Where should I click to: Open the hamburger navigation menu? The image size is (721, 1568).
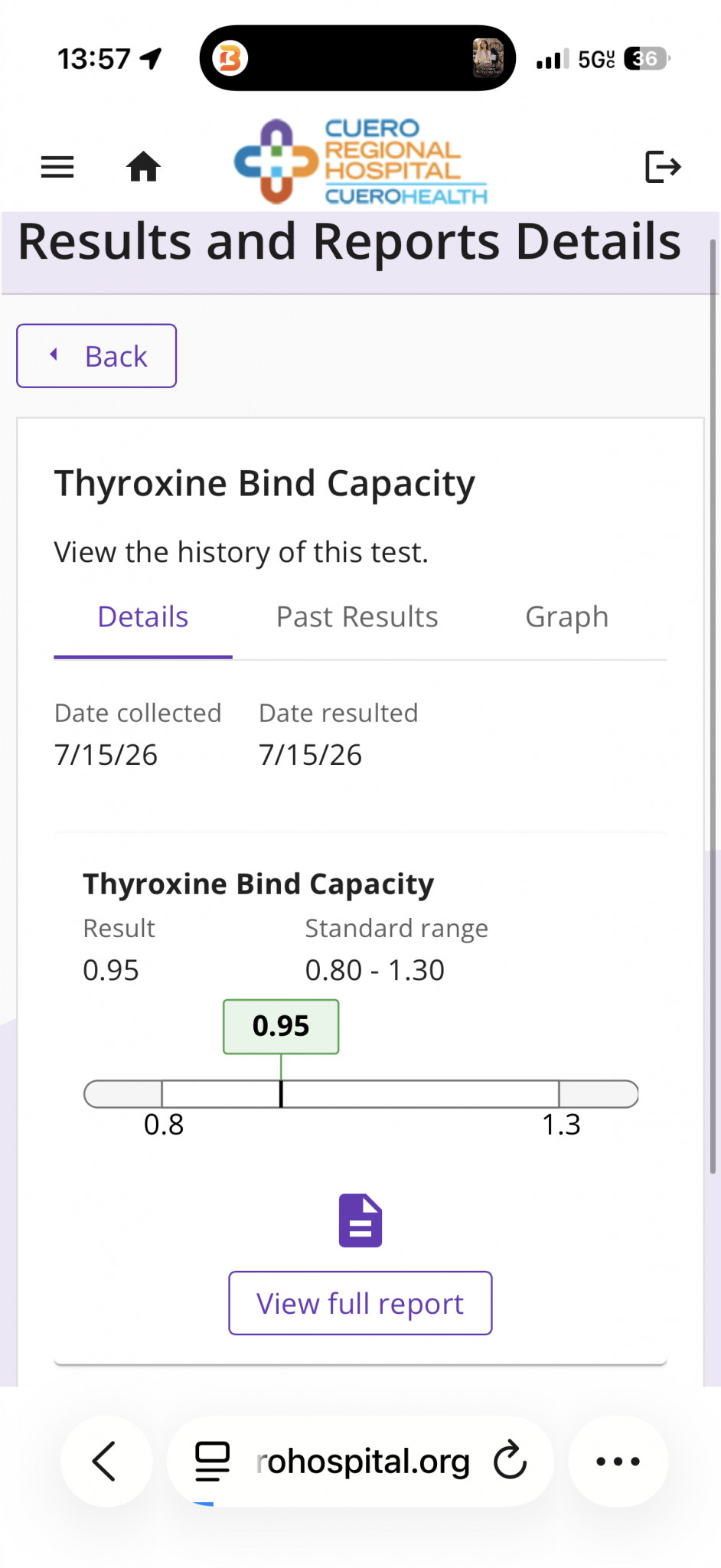click(x=57, y=167)
